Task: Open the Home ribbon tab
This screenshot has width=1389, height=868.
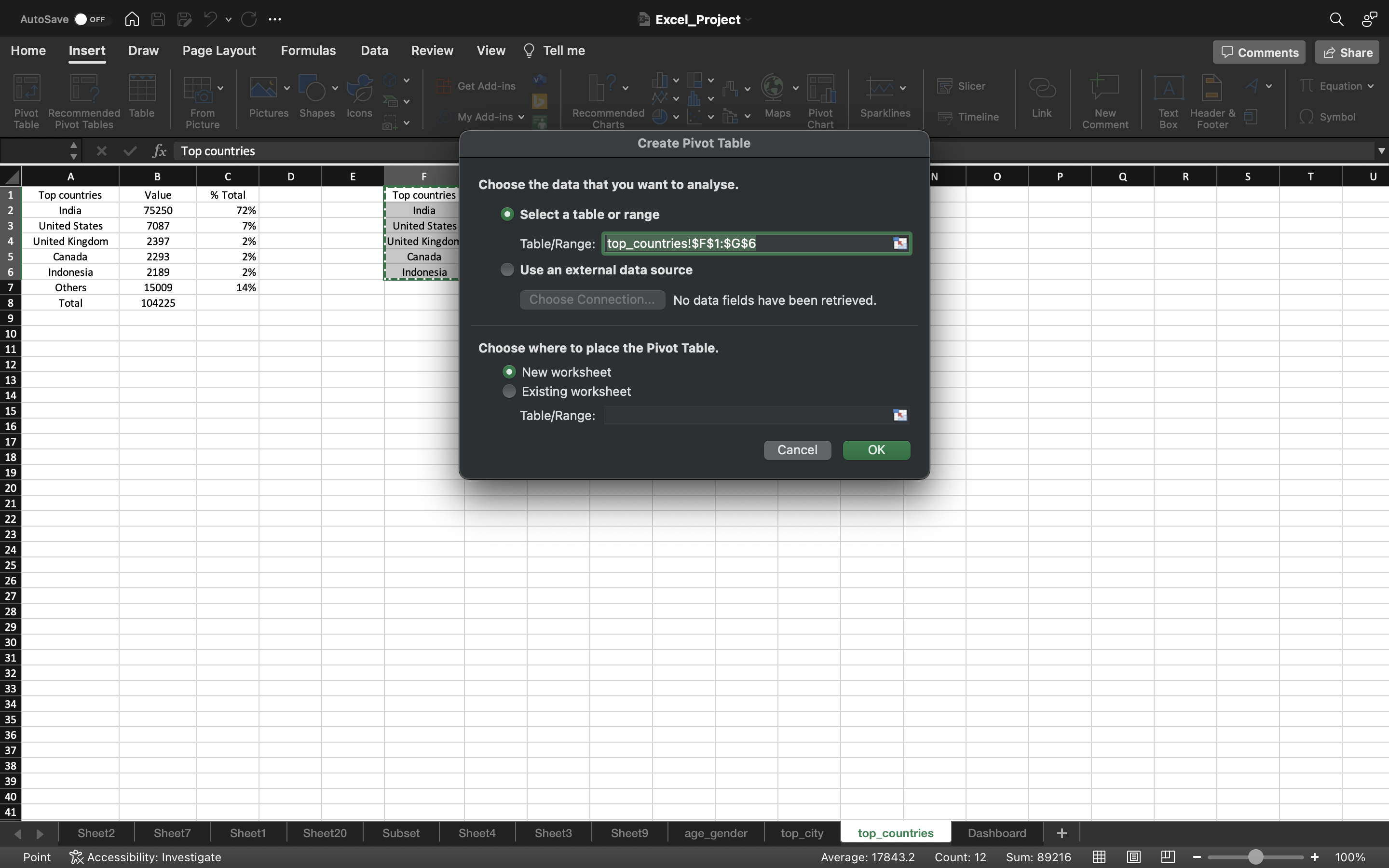Action: (28, 51)
